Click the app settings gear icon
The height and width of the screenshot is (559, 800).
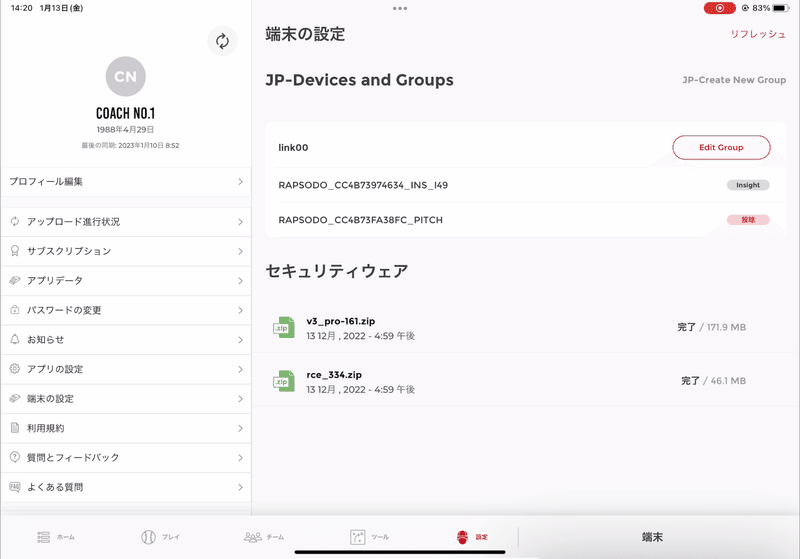(x=15, y=369)
